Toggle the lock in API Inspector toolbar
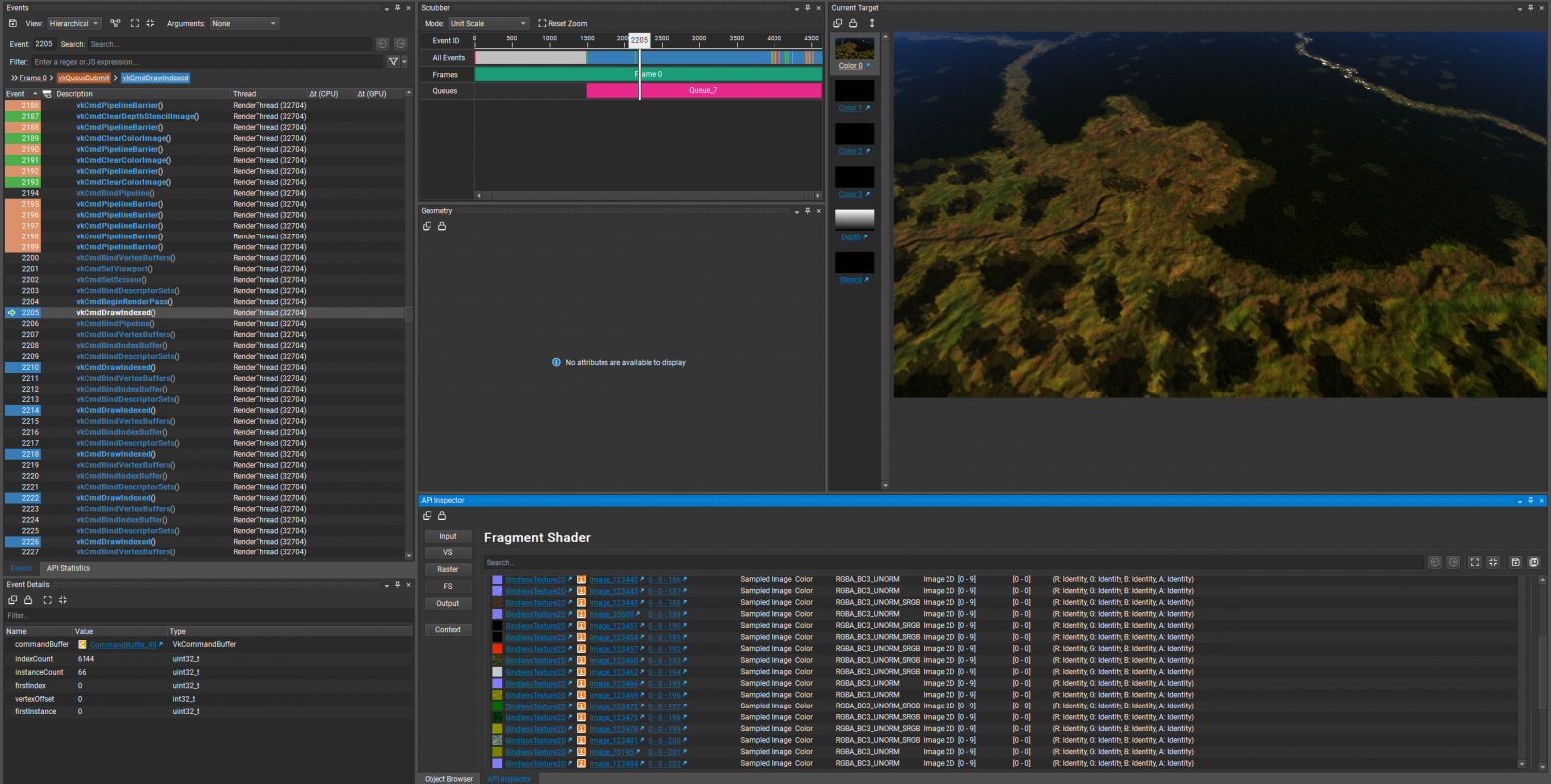This screenshot has height=784, width=1551. 442,515
